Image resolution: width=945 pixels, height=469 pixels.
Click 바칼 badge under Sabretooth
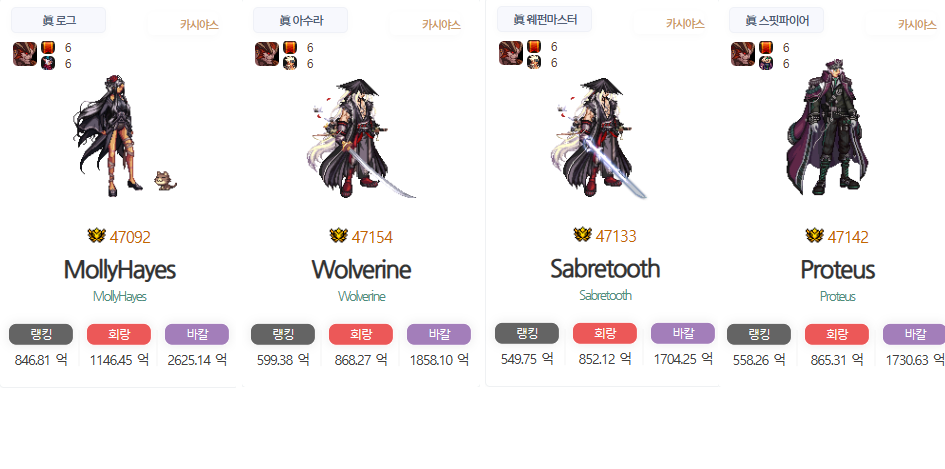683,333
